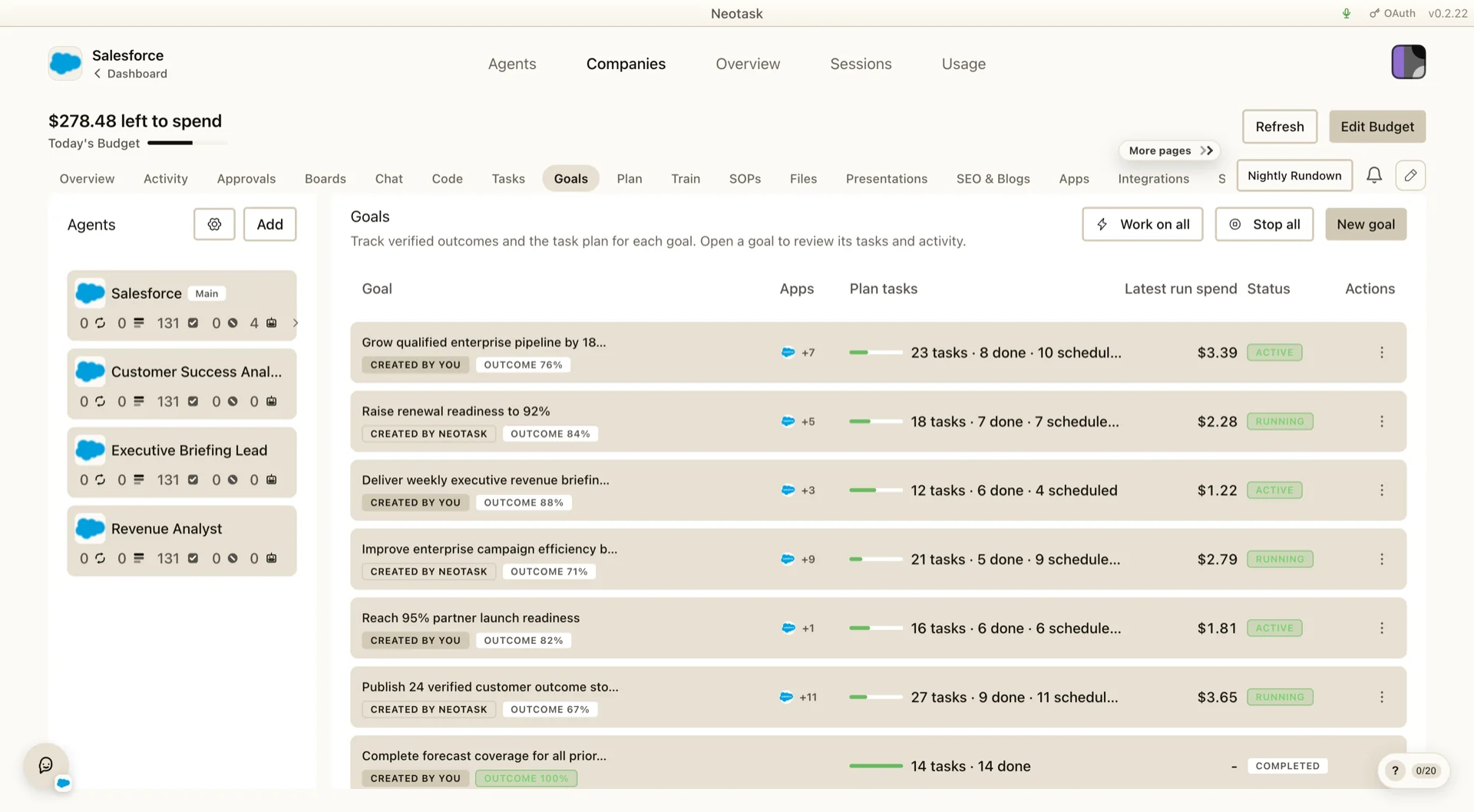Click the $3.39 latest run spend value

[x=1217, y=352]
